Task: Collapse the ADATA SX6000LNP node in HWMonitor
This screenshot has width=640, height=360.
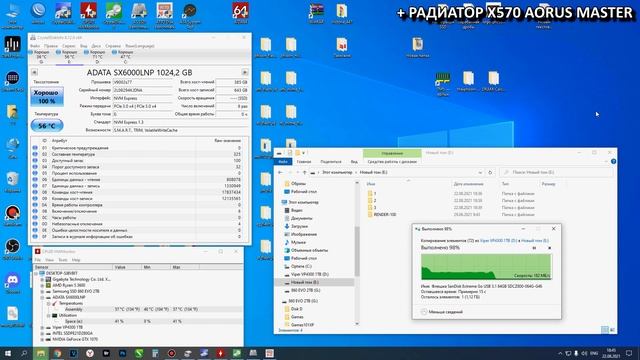Action: tap(42, 298)
